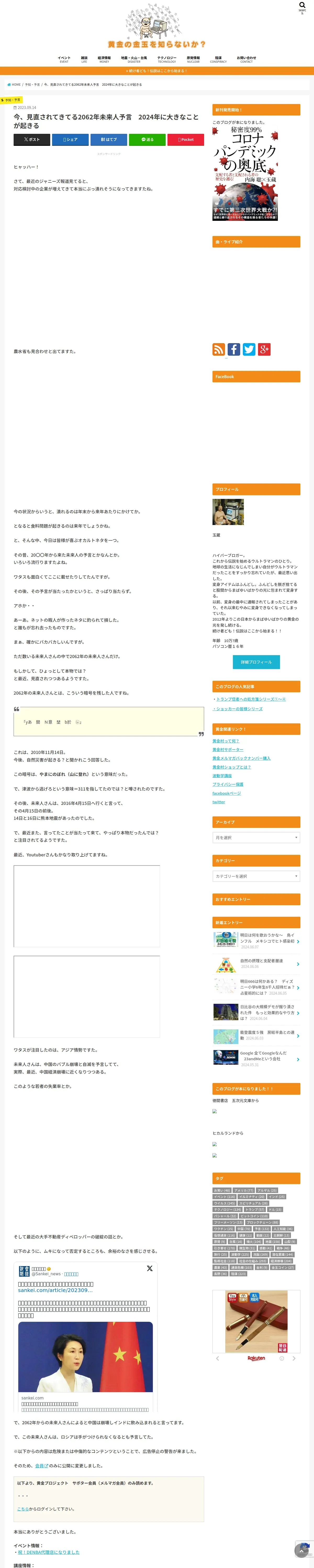
Task: Click the previous arrow on Rakuten ad
Action: [218, 1359]
